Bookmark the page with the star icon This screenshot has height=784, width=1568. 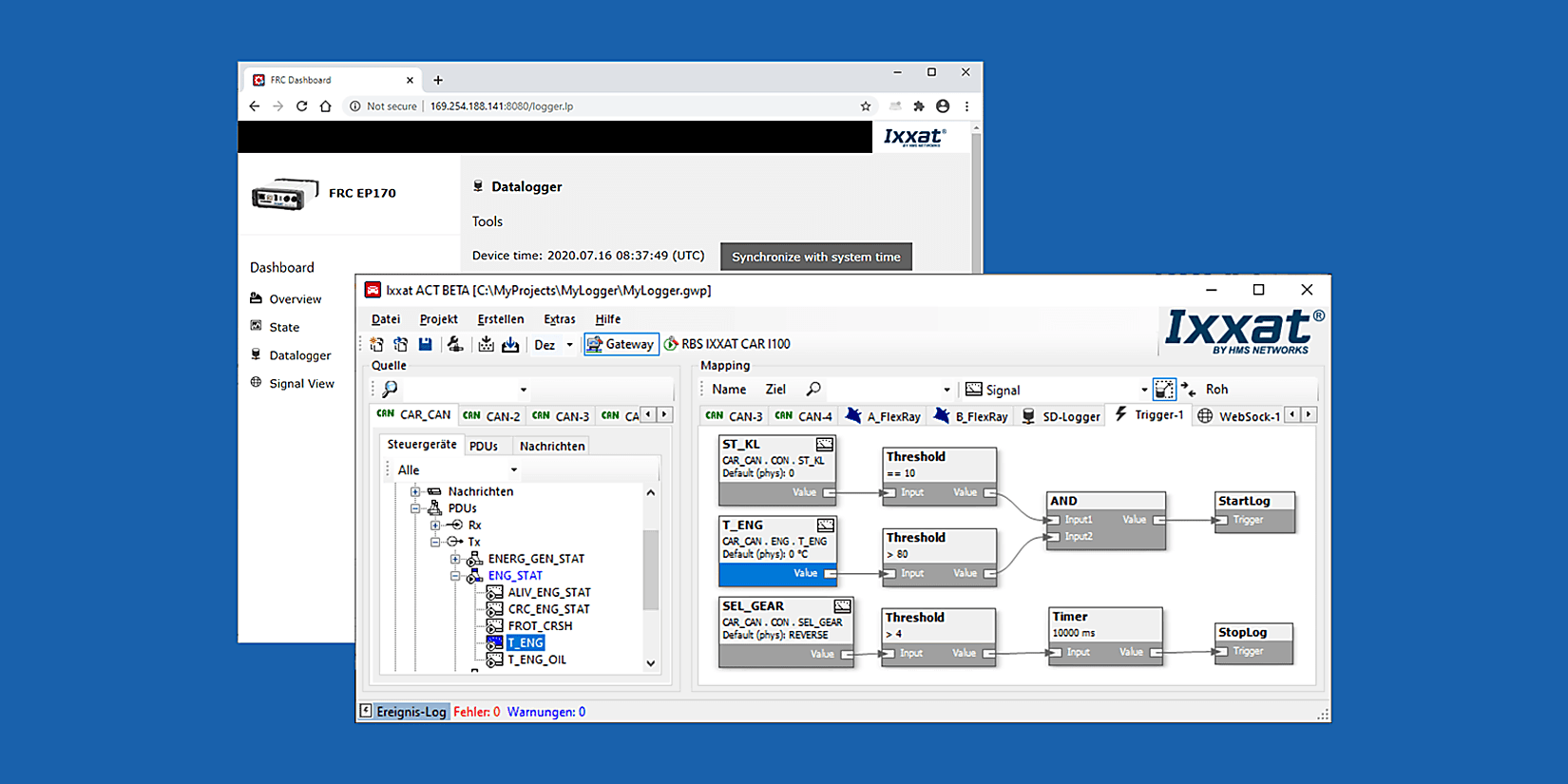pyautogui.click(x=865, y=106)
